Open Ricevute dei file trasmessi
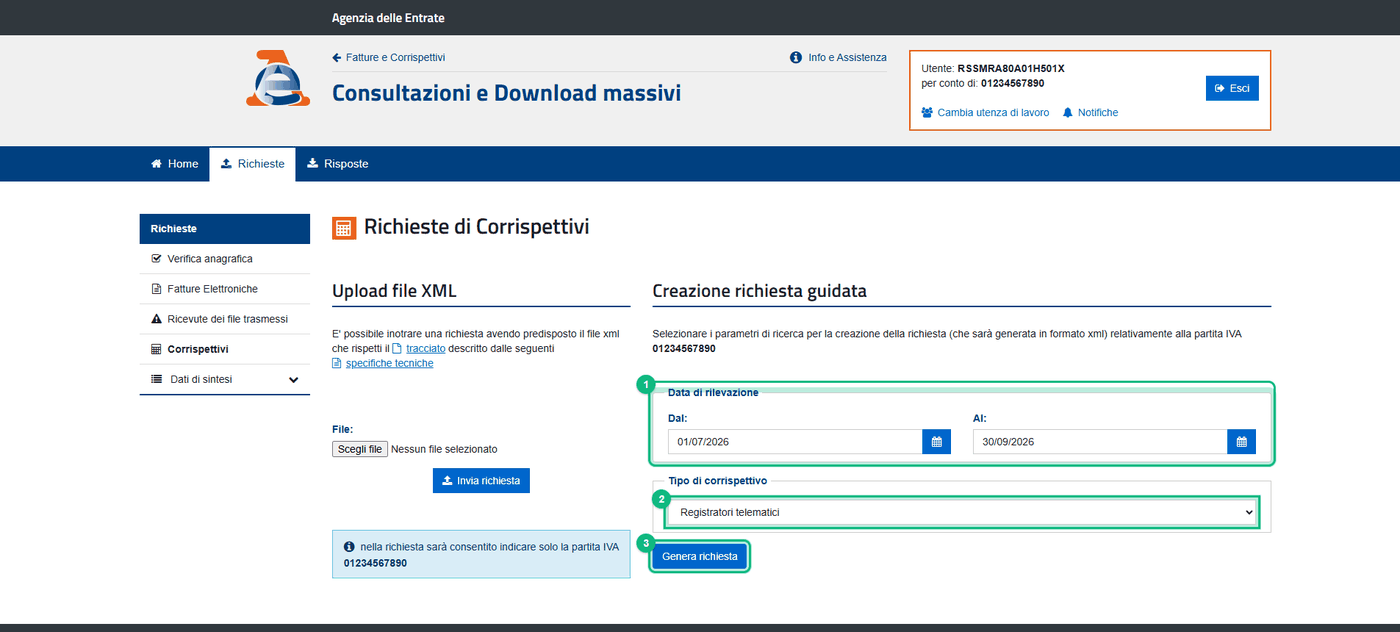The width and height of the screenshot is (1400, 632). point(225,319)
